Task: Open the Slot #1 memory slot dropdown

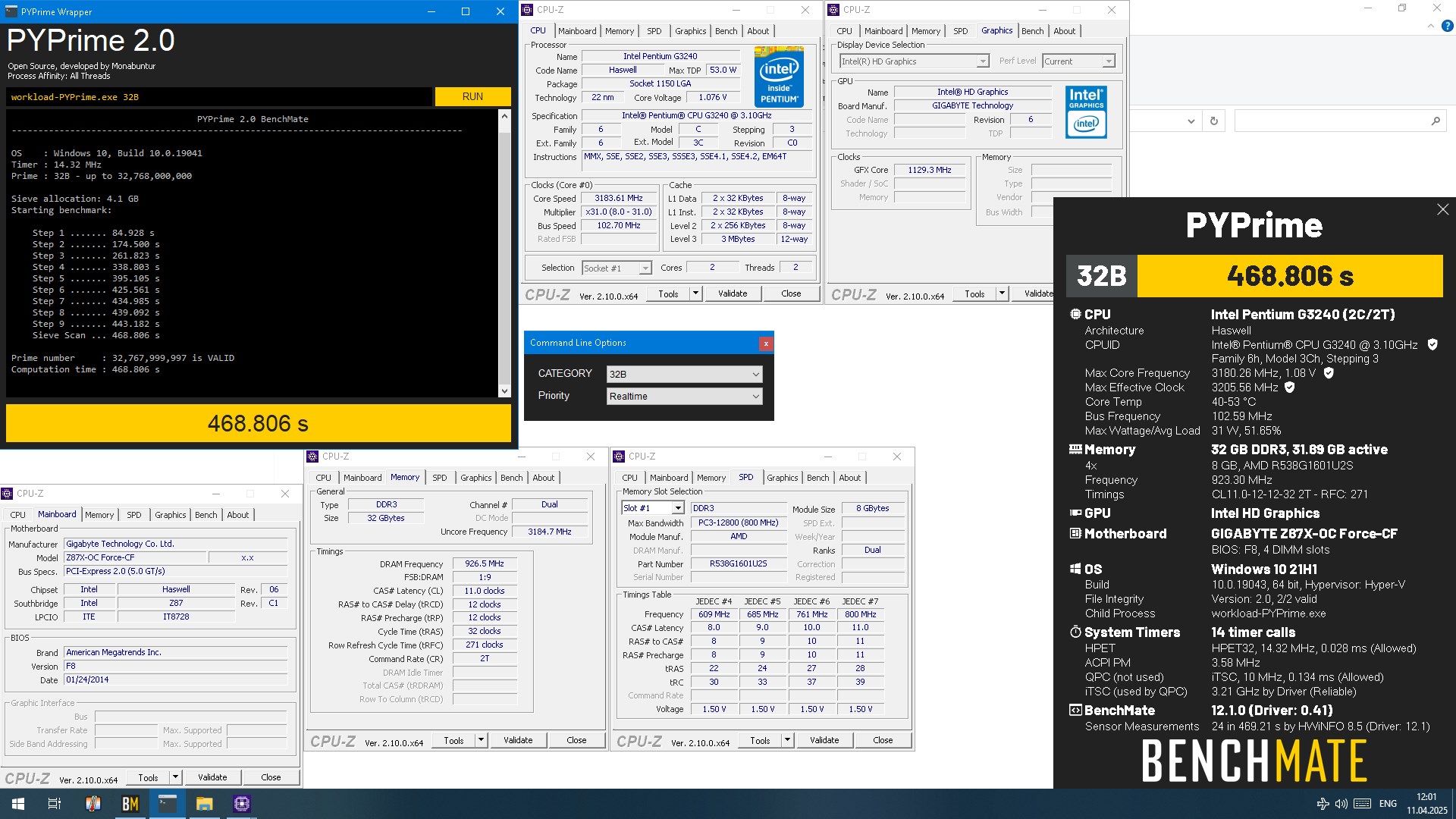Action: click(653, 508)
